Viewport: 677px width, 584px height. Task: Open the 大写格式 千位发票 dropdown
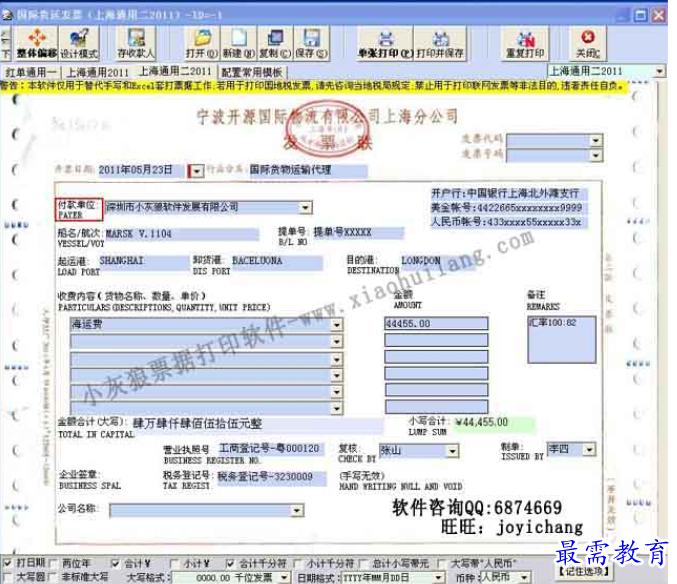click(284, 577)
